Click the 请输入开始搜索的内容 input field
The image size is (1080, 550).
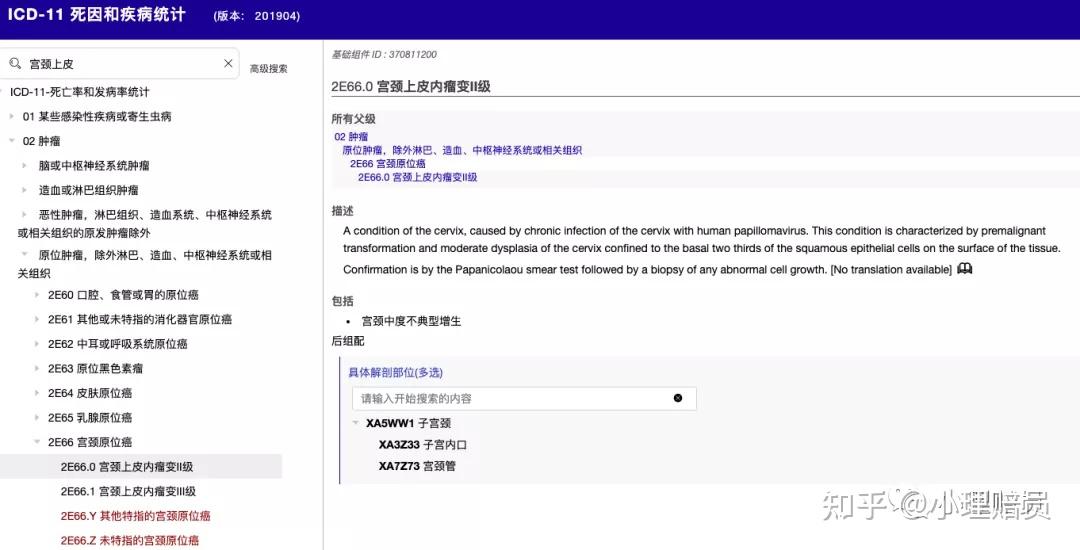pyautogui.click(x=524, y=399)
